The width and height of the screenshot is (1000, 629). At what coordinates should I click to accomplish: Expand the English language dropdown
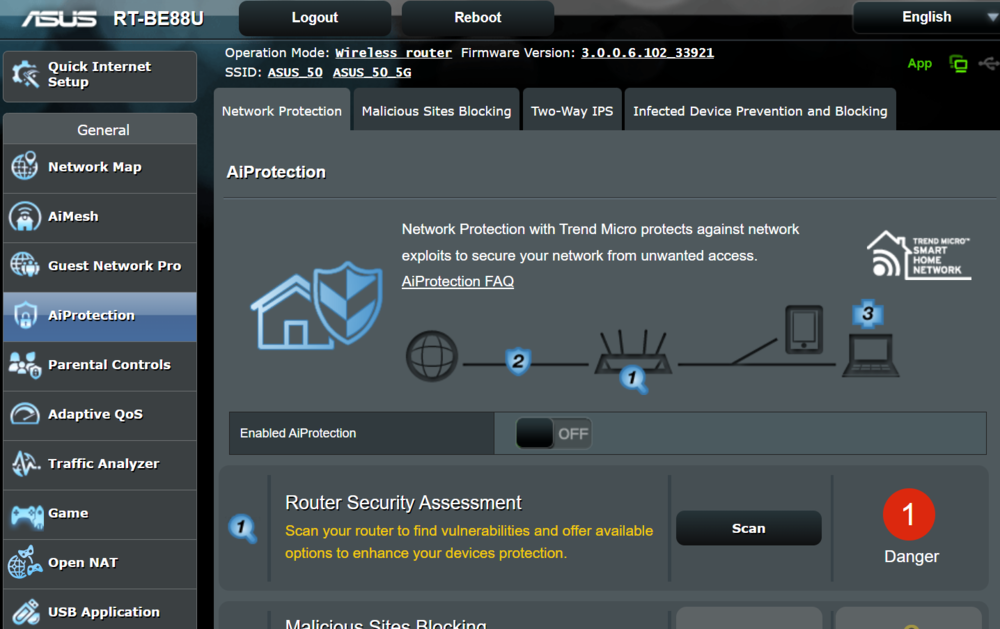(926, 17)
